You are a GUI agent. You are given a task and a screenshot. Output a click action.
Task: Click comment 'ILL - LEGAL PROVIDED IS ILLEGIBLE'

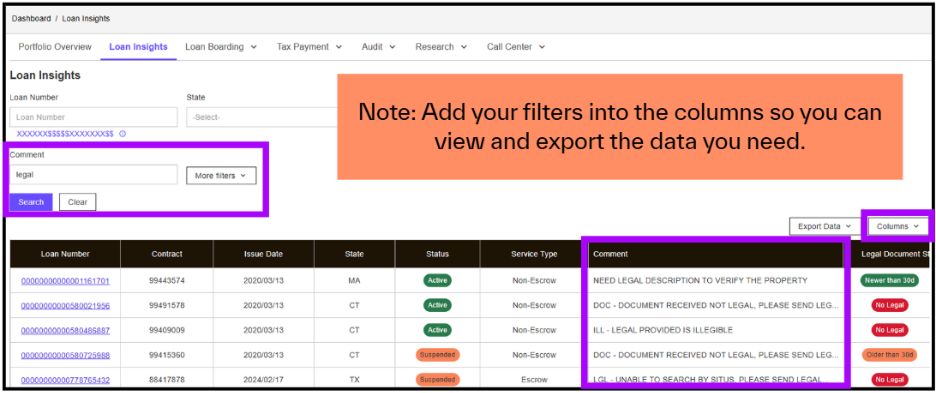663,330
